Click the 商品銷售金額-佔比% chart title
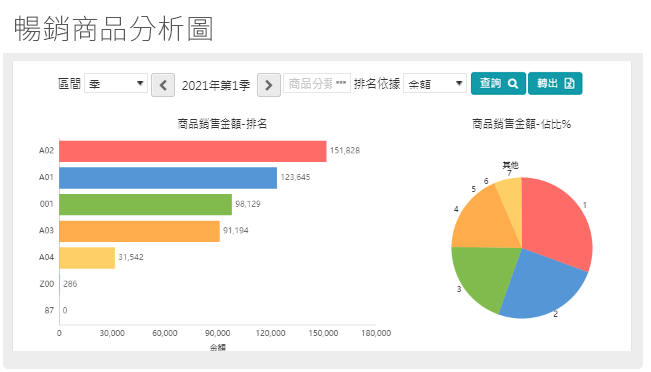The image size is (651, 372). pyautogui.click(x=521, y=124)
